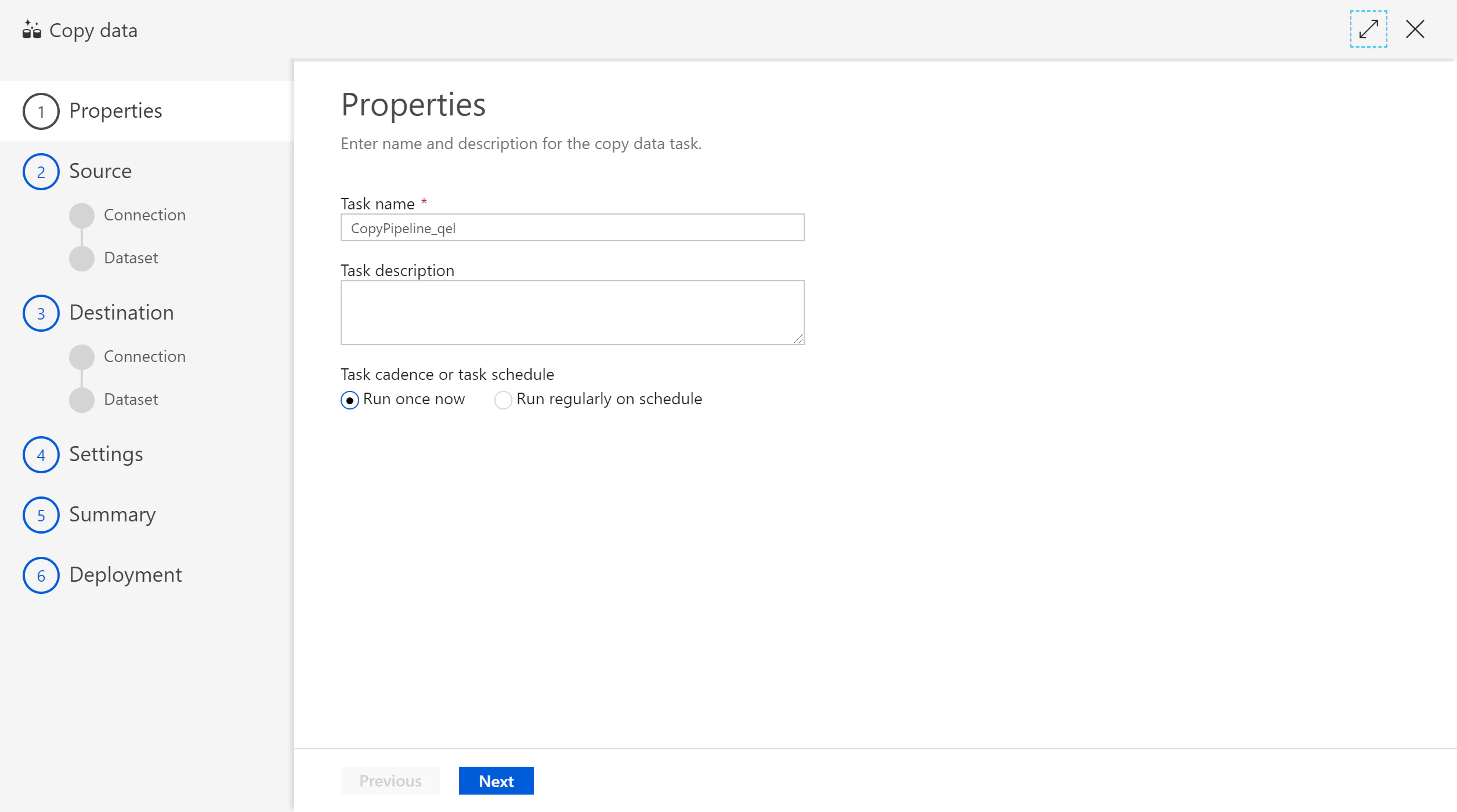The width and height of the screenshot is (1457, 812).
Task: Select step 4 circle for Settings
Action: click(41, 455)
